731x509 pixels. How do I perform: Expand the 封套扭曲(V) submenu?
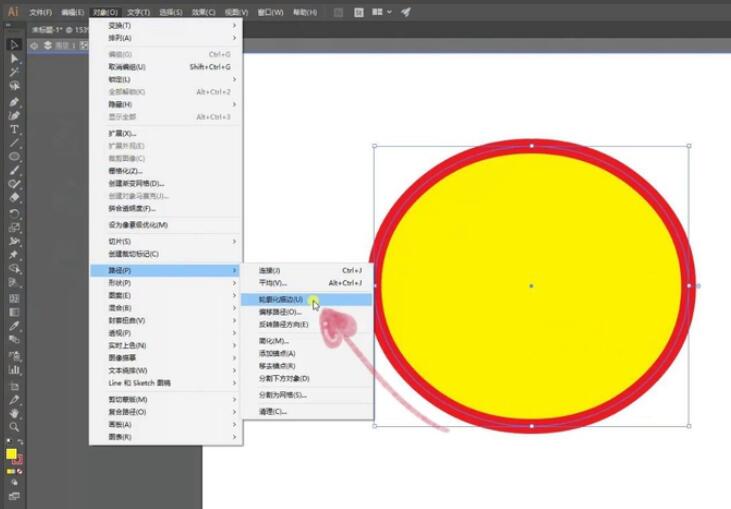coord(166,320)
